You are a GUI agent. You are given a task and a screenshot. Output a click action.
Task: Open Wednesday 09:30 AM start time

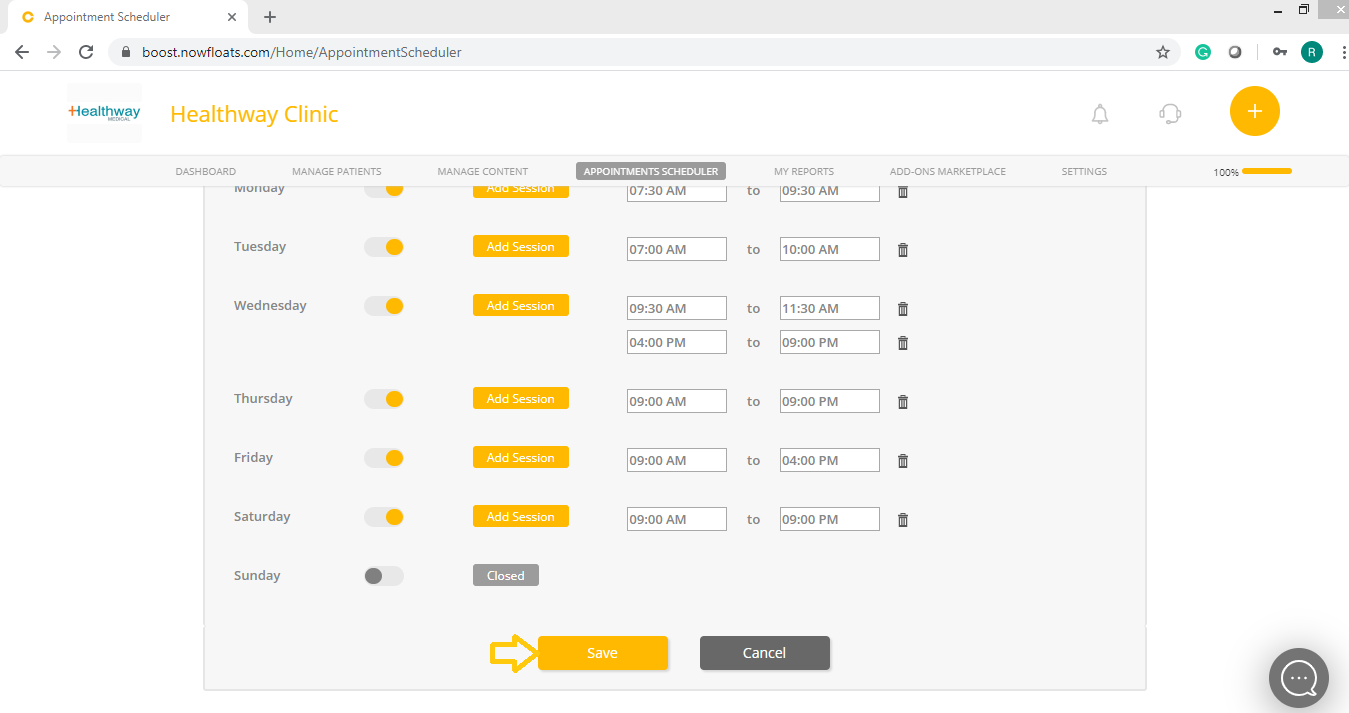click(677, 308)
